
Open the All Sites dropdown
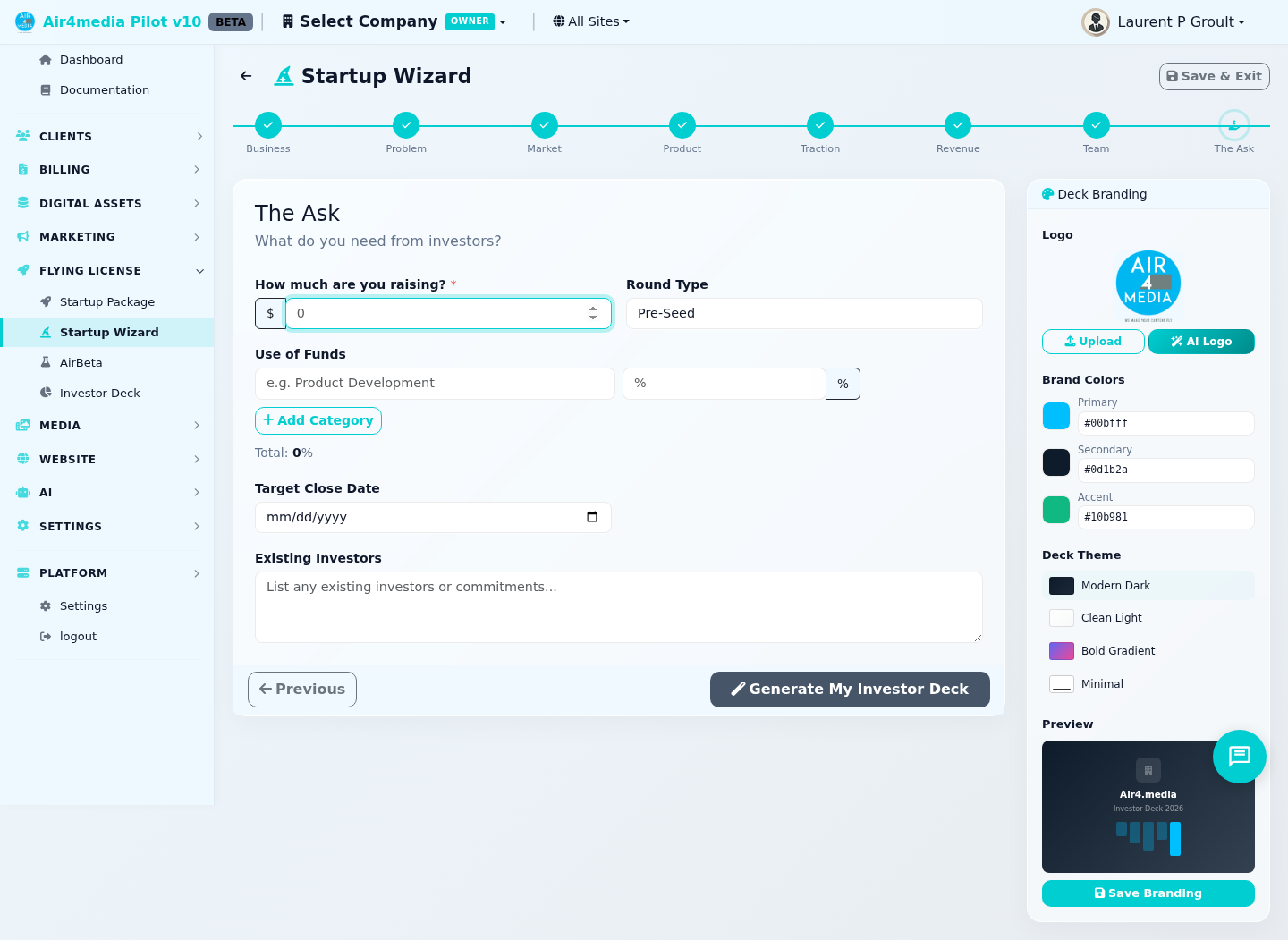590,21
